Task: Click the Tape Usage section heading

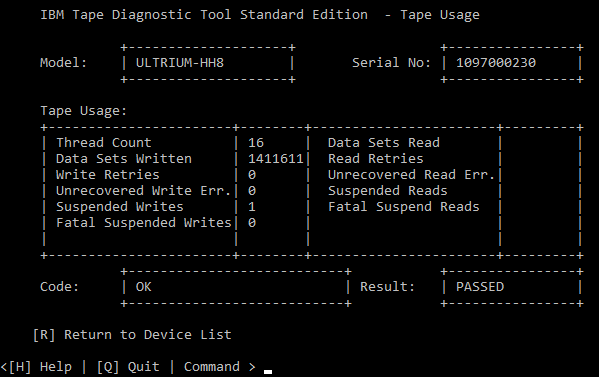Action: (x=83, y=111)
